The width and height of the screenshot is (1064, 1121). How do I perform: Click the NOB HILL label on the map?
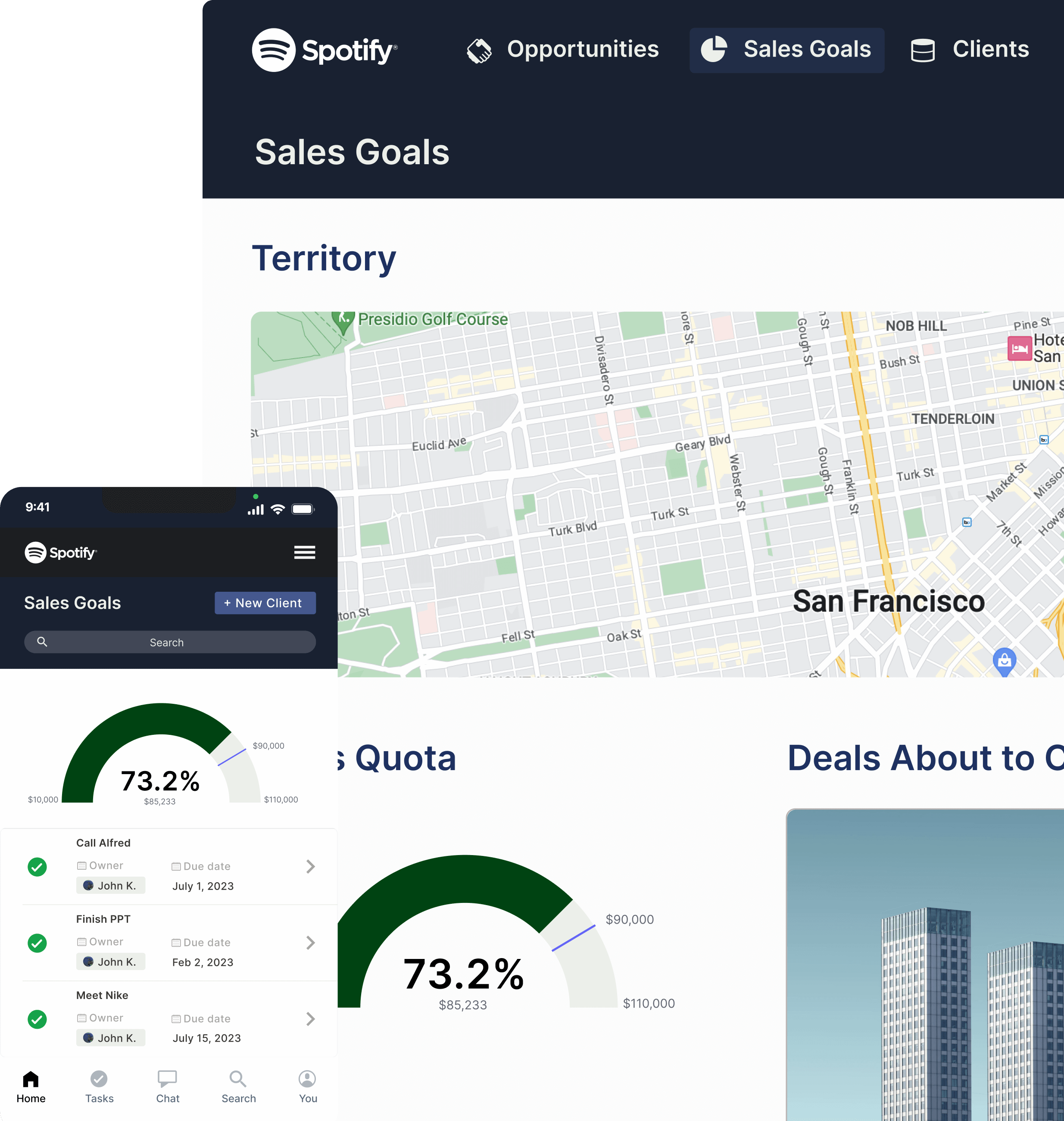click(x=916, y=326)
